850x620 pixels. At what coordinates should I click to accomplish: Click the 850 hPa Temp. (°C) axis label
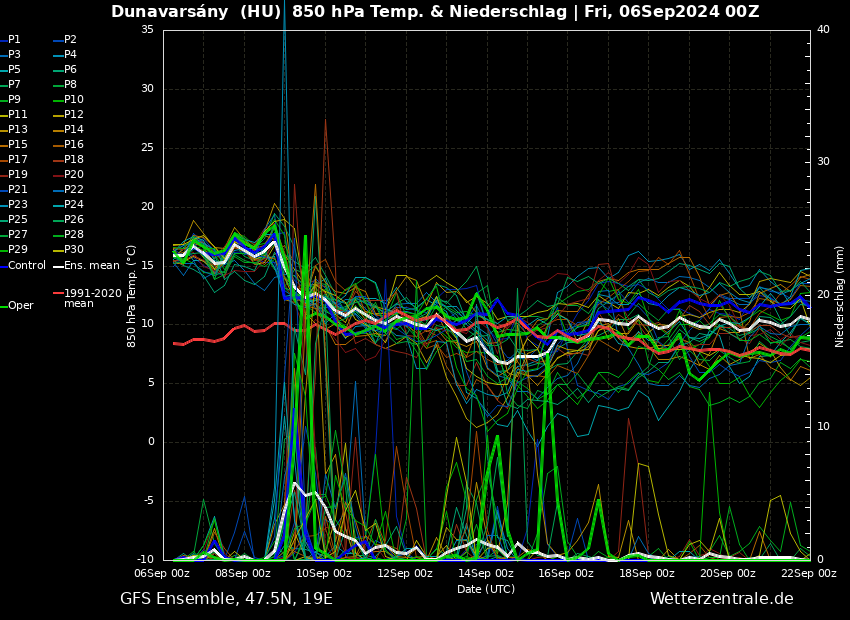132,295
